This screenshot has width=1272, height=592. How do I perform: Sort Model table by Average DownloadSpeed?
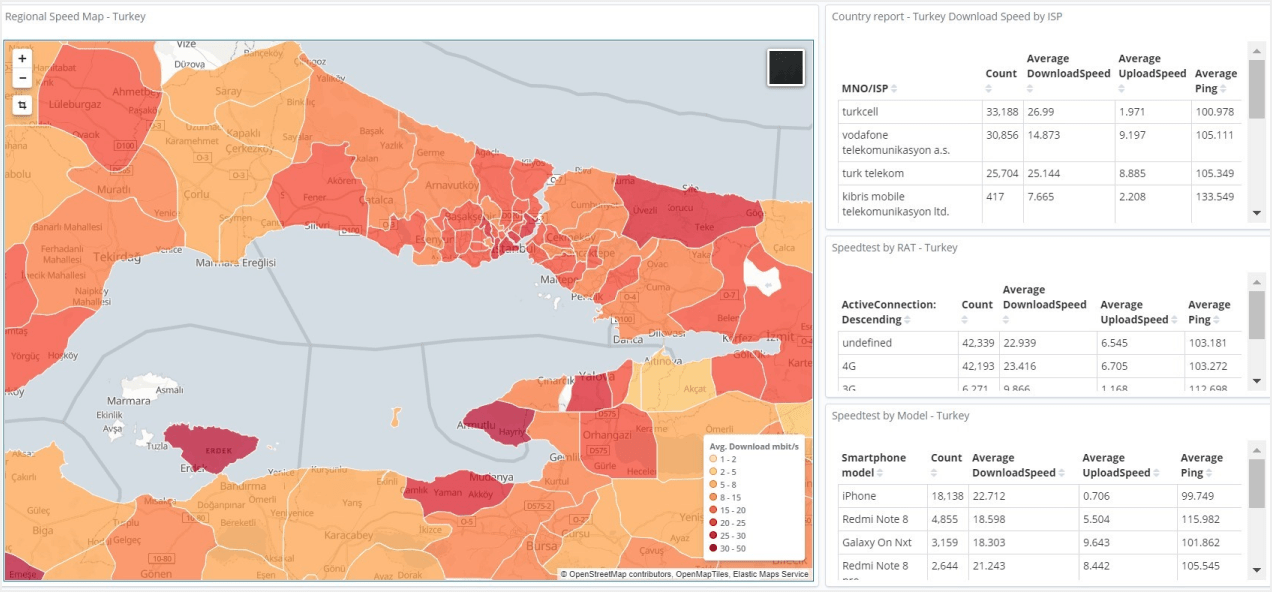(x=1063, y=473)
